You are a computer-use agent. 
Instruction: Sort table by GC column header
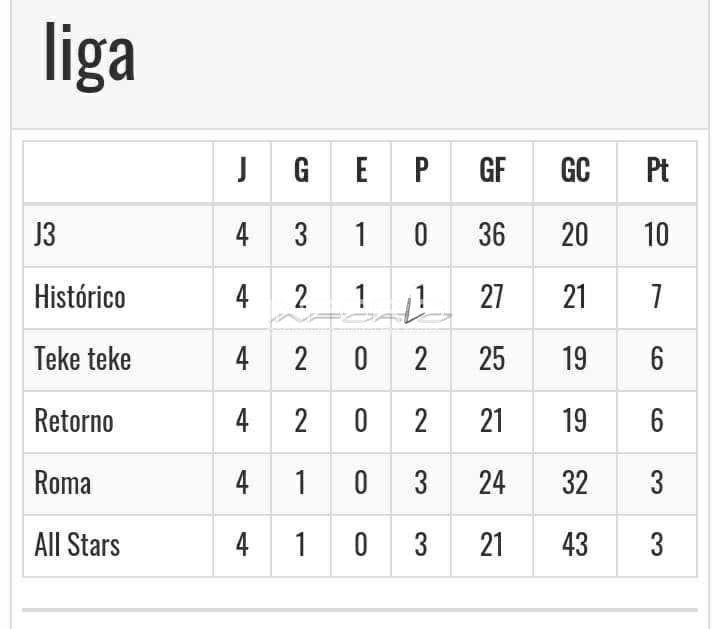pos(574,171)
